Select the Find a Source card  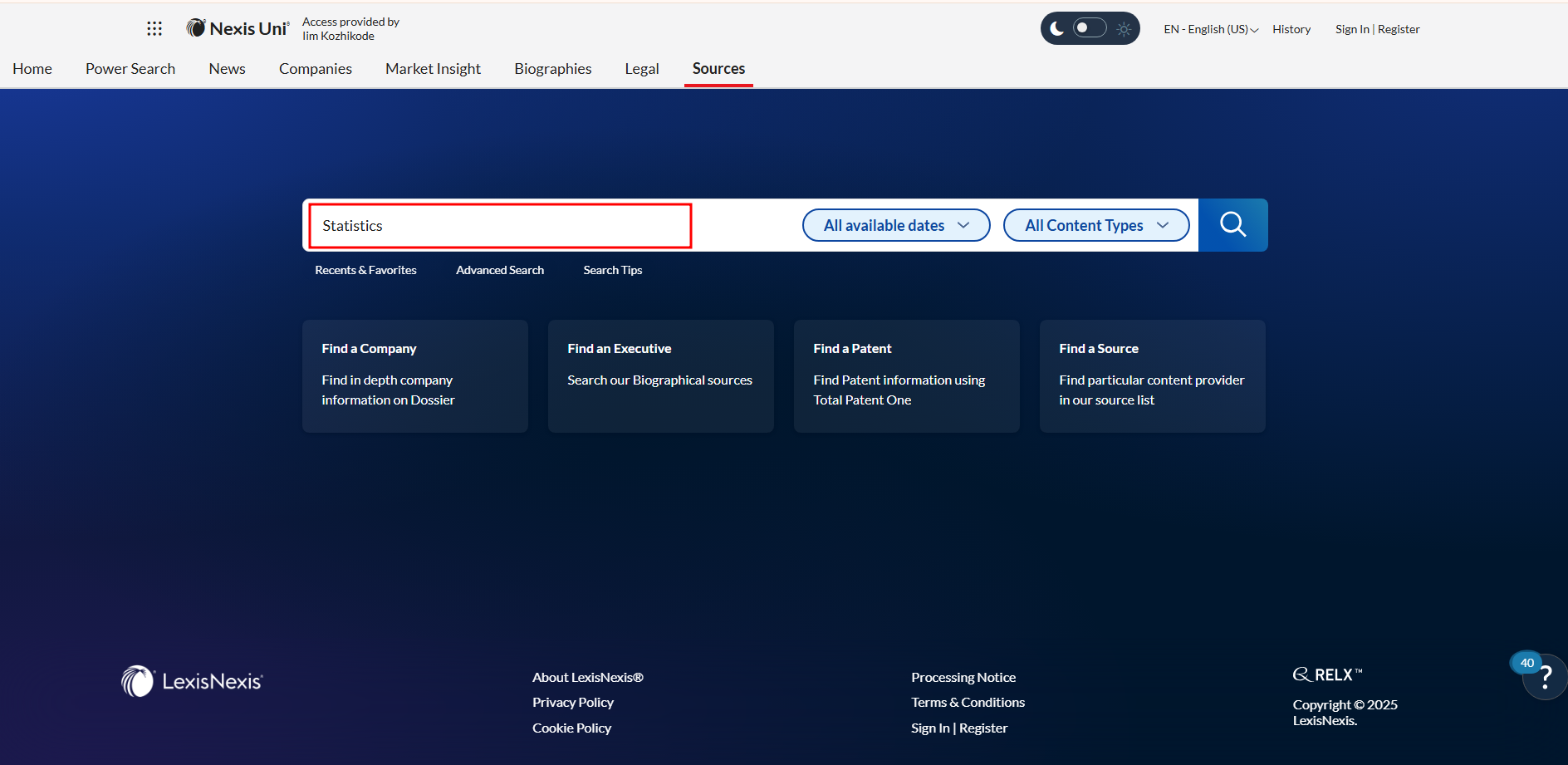1152,375
